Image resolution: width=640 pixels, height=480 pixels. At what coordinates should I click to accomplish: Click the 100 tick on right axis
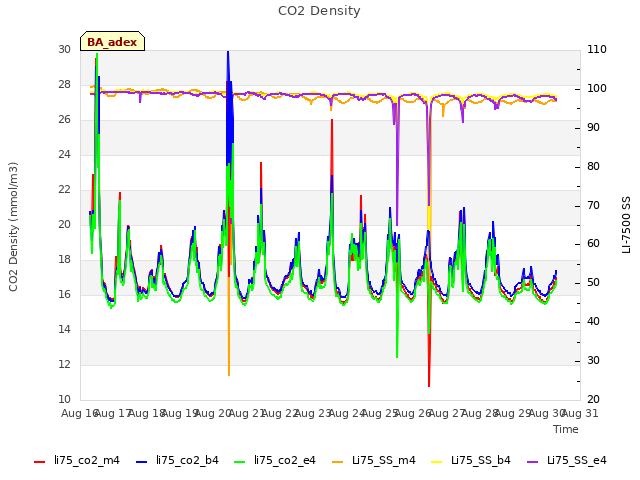coord(597,89)
